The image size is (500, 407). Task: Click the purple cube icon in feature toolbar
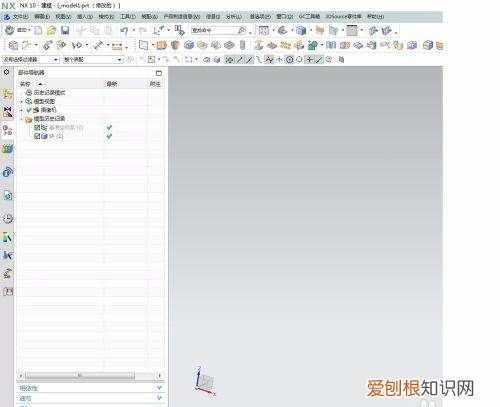pyautogui.click(x=412, y=45)
